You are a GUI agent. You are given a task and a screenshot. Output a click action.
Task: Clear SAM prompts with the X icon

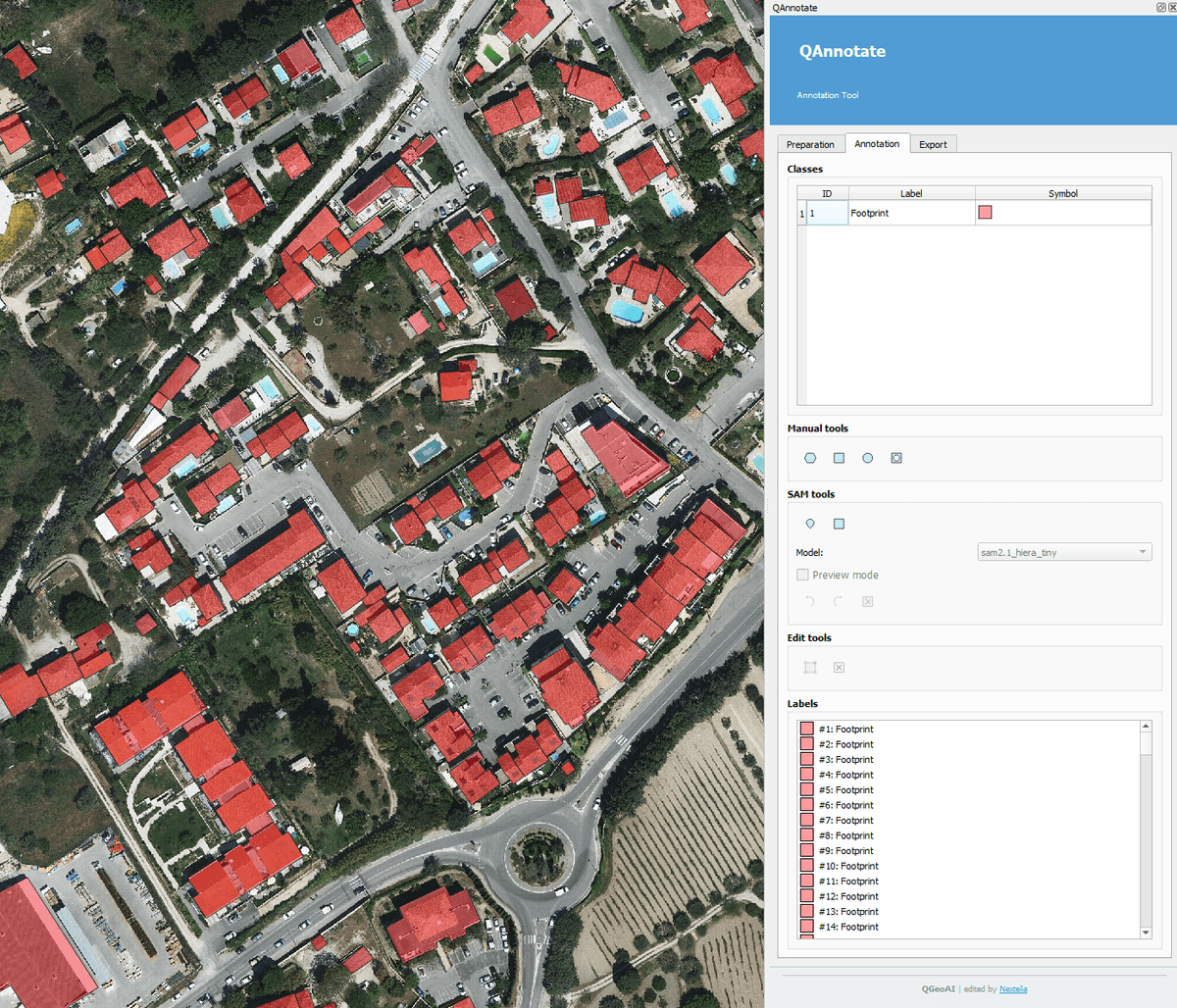[x=867, y=601]
